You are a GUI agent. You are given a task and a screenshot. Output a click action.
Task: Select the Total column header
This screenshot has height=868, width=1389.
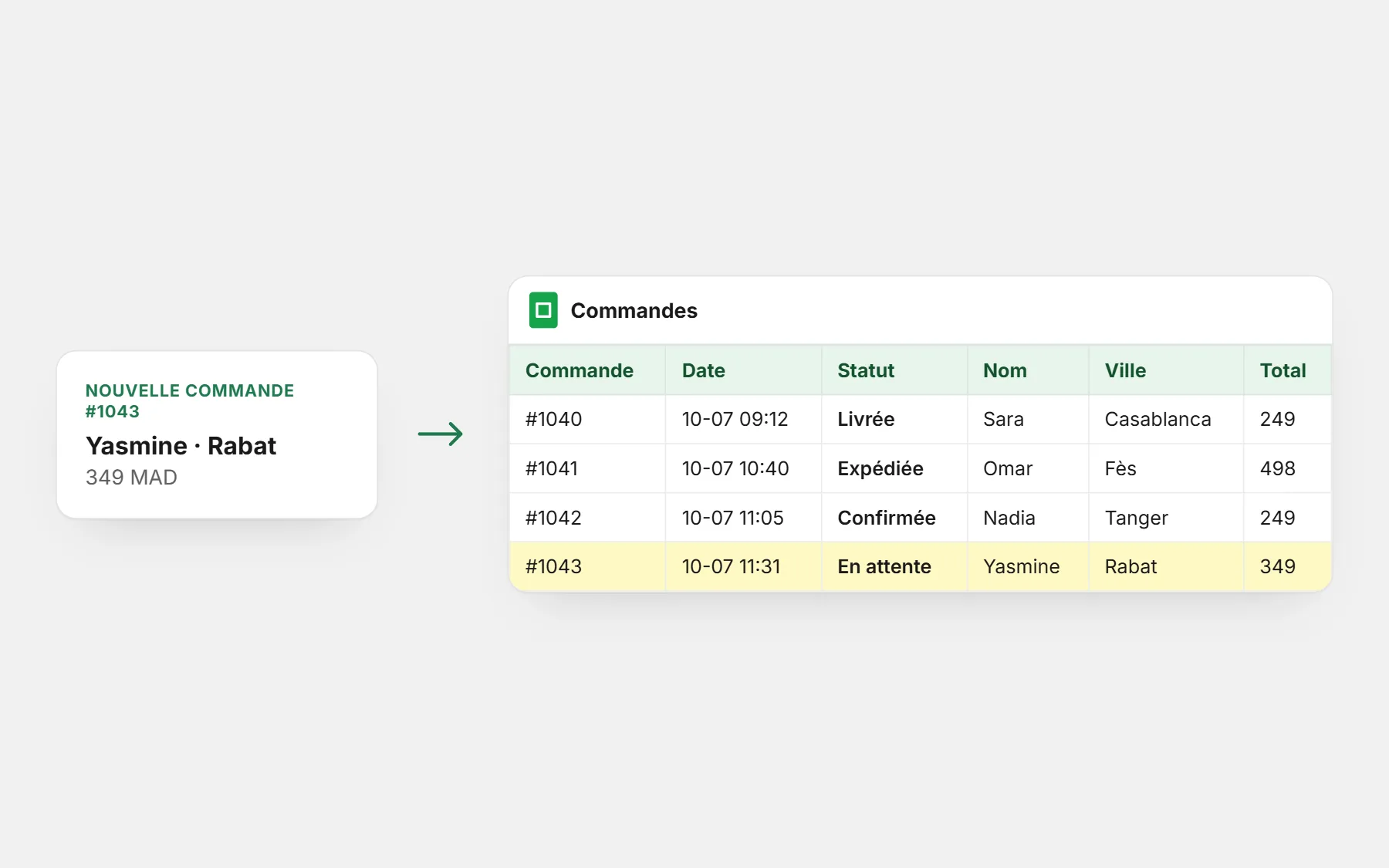(1287, 370)
